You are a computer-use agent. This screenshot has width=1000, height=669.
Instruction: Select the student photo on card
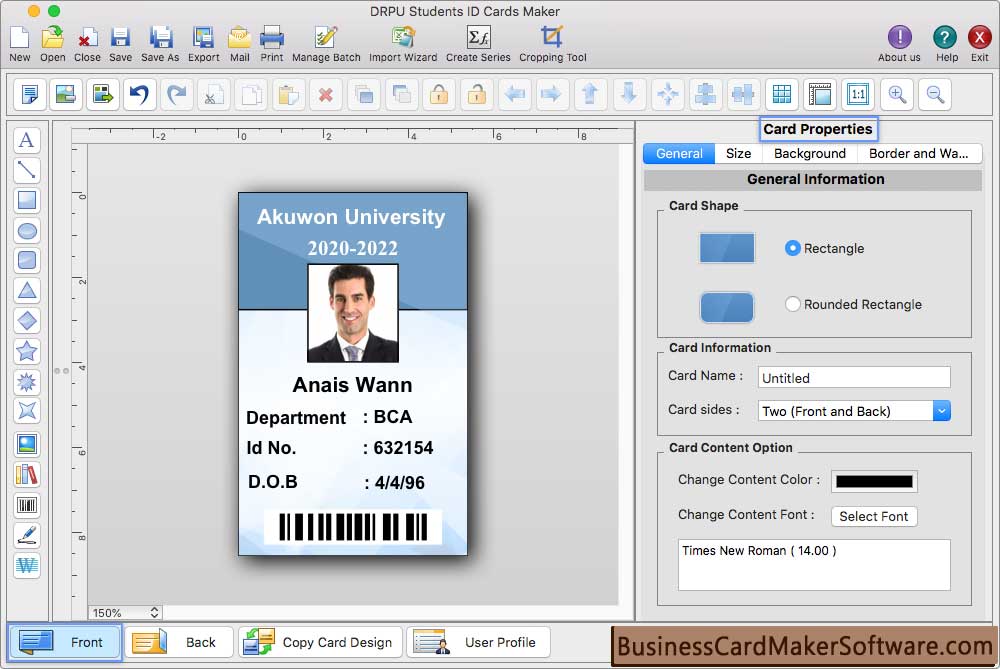(x=353, y=313)
